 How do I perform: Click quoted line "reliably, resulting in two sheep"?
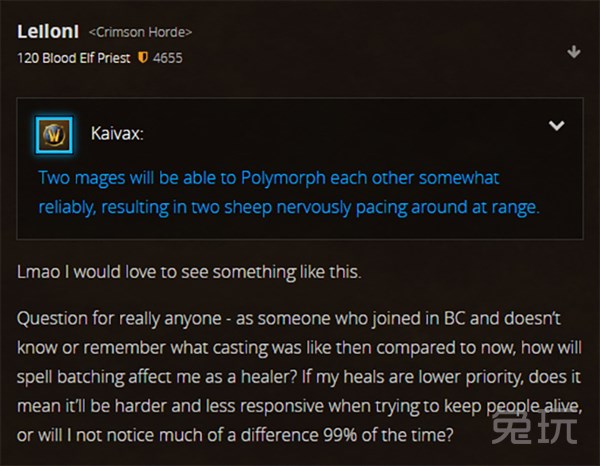click(x=289, y=207)
